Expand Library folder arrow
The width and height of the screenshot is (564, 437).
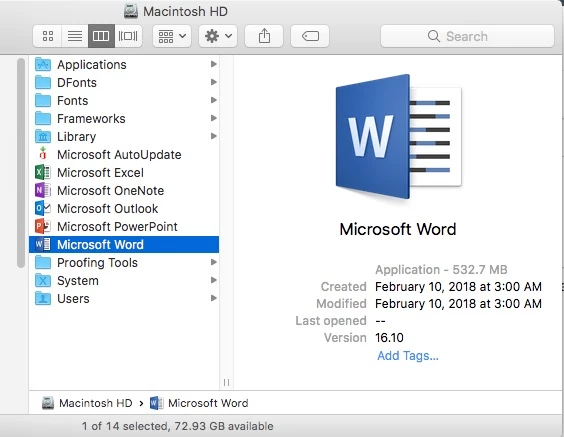(x=214, y=136)
